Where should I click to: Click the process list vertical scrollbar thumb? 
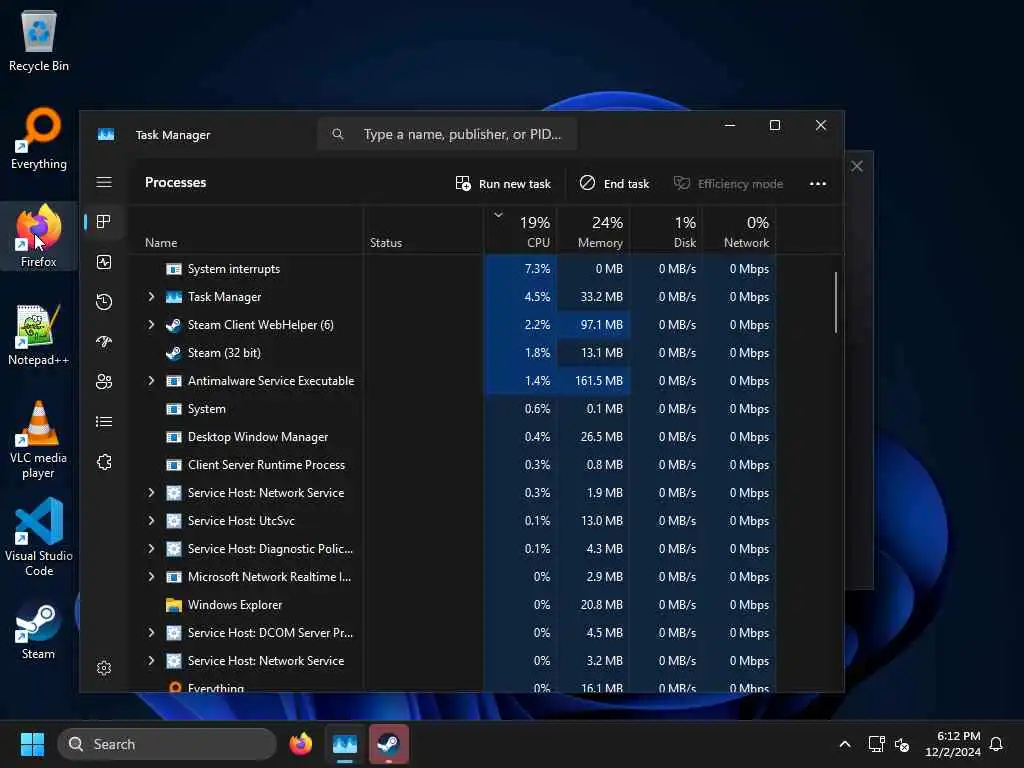point(836,302)
